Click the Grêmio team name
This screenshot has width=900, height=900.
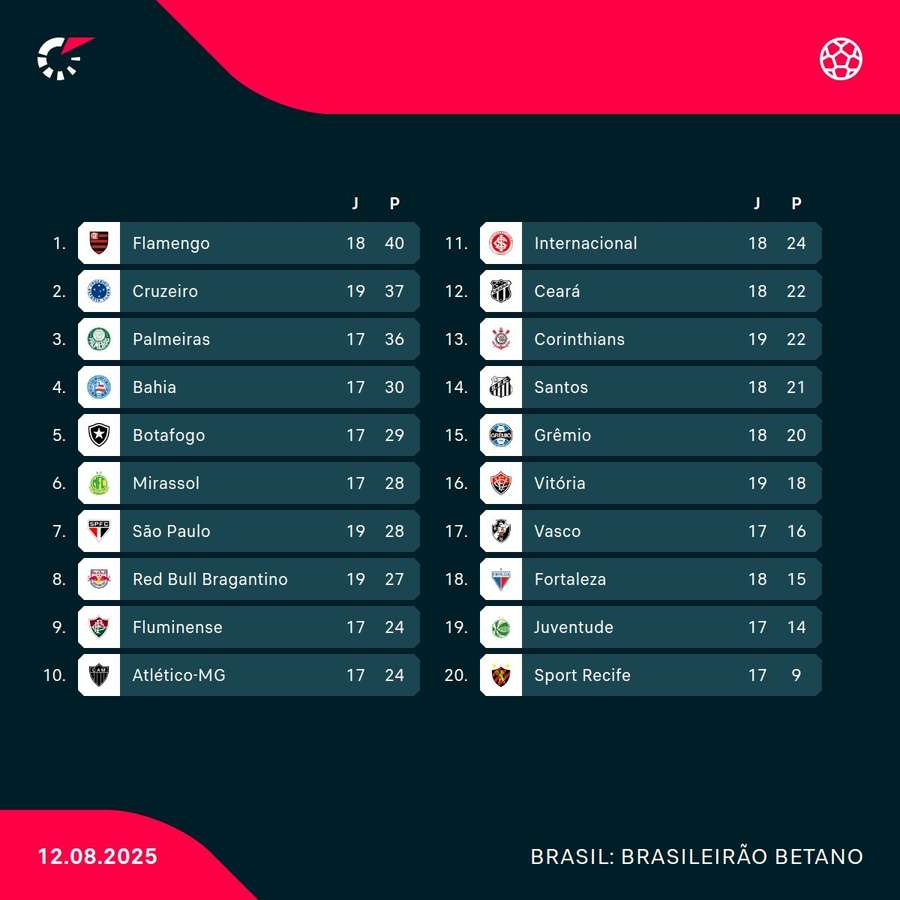tap(562, 435)
